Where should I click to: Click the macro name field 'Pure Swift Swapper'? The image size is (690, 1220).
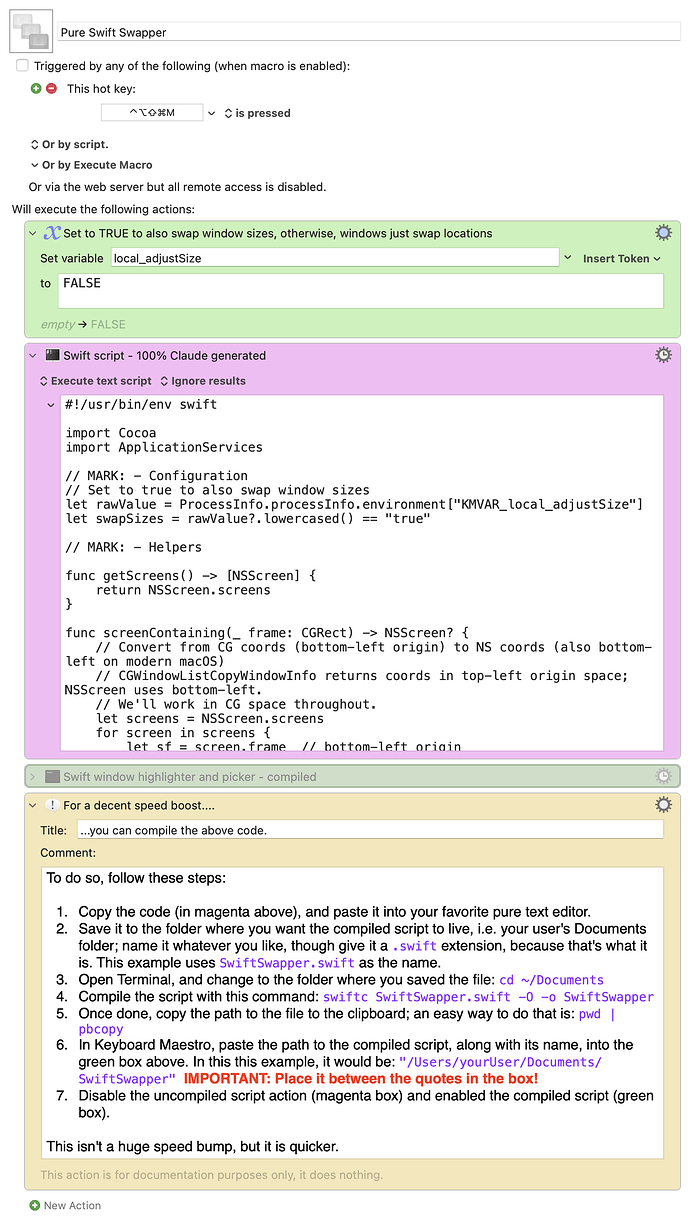[368, 32]
